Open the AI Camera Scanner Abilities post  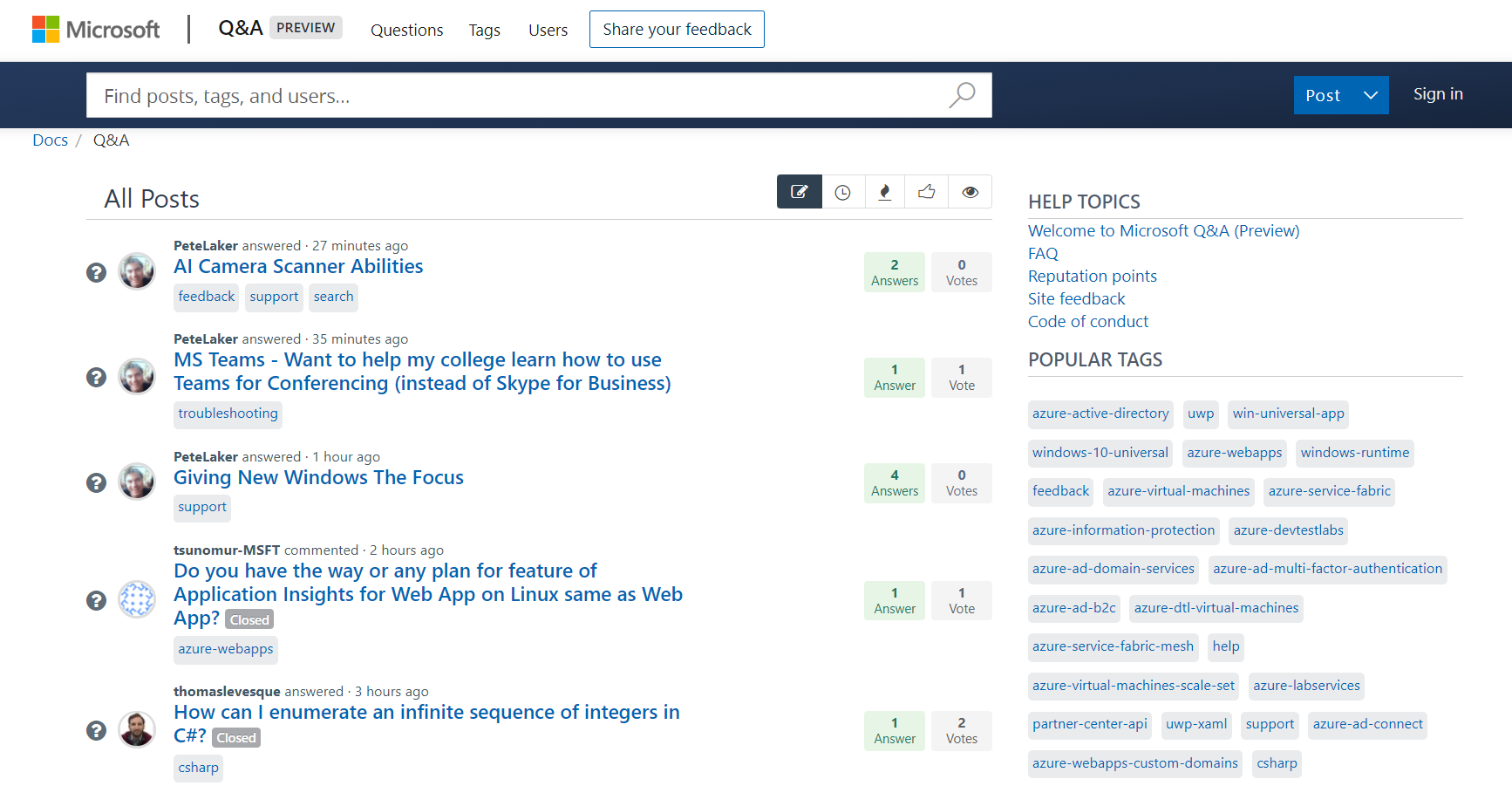[x=298, y=267]
